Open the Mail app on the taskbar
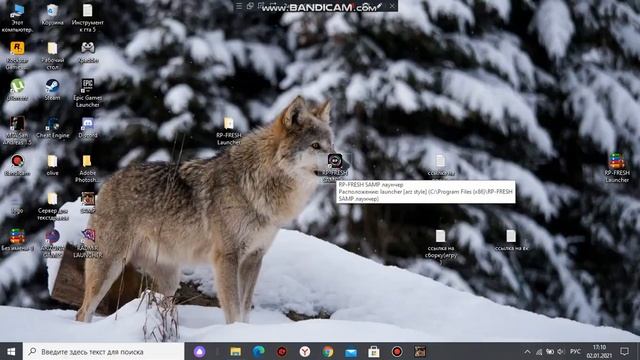Screen dimensions: 640x360 [351, 351]
